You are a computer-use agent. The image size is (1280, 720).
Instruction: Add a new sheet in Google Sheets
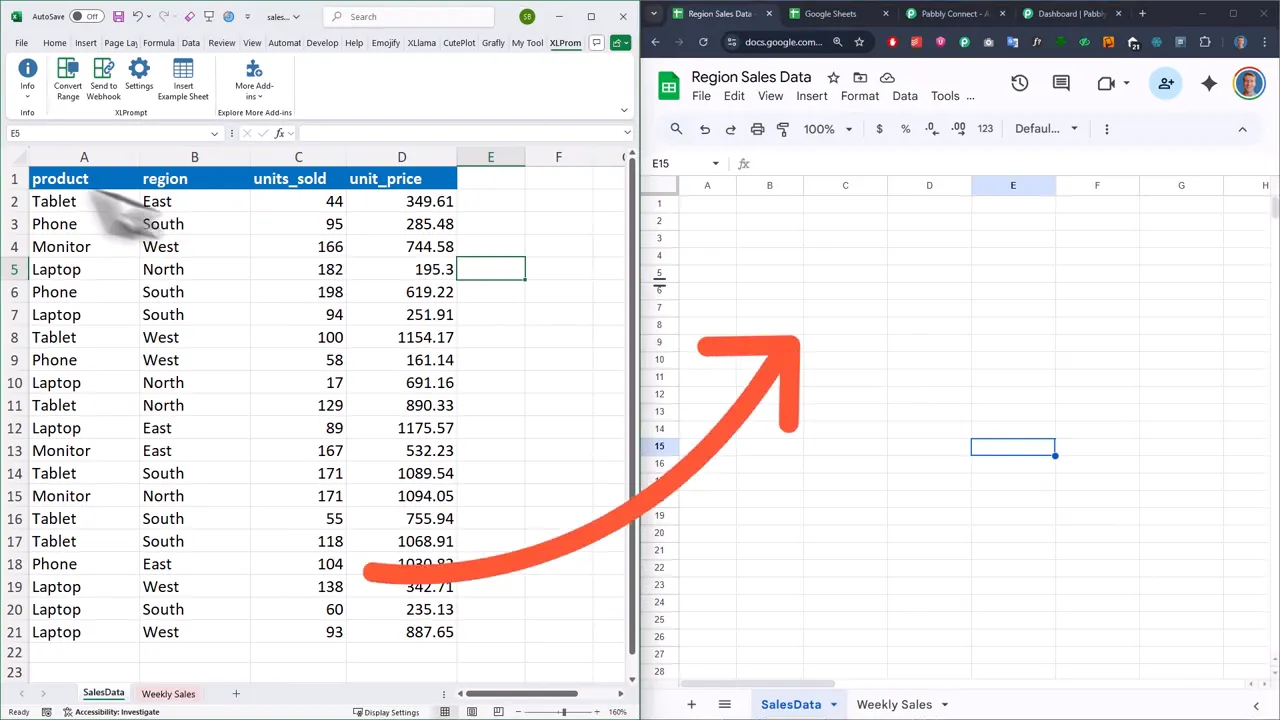coord(691,705)
